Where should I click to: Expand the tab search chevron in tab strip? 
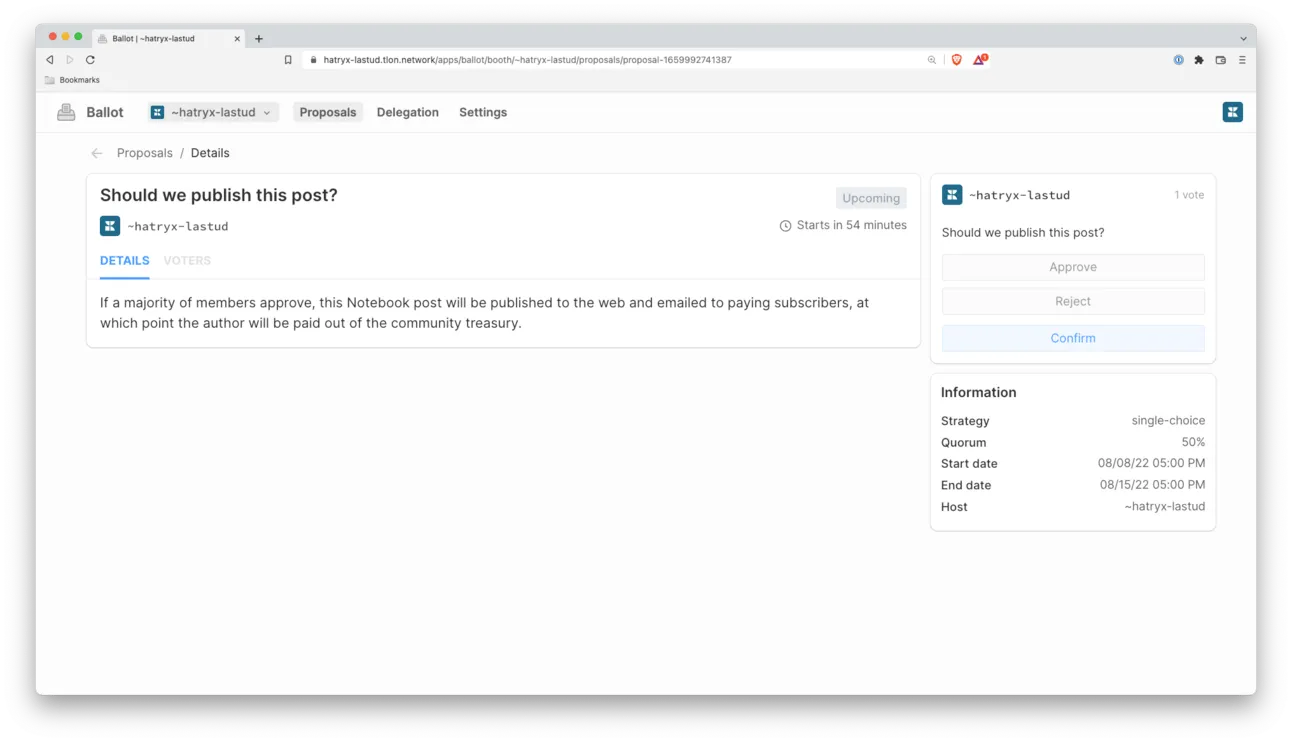click(1244, 39)
